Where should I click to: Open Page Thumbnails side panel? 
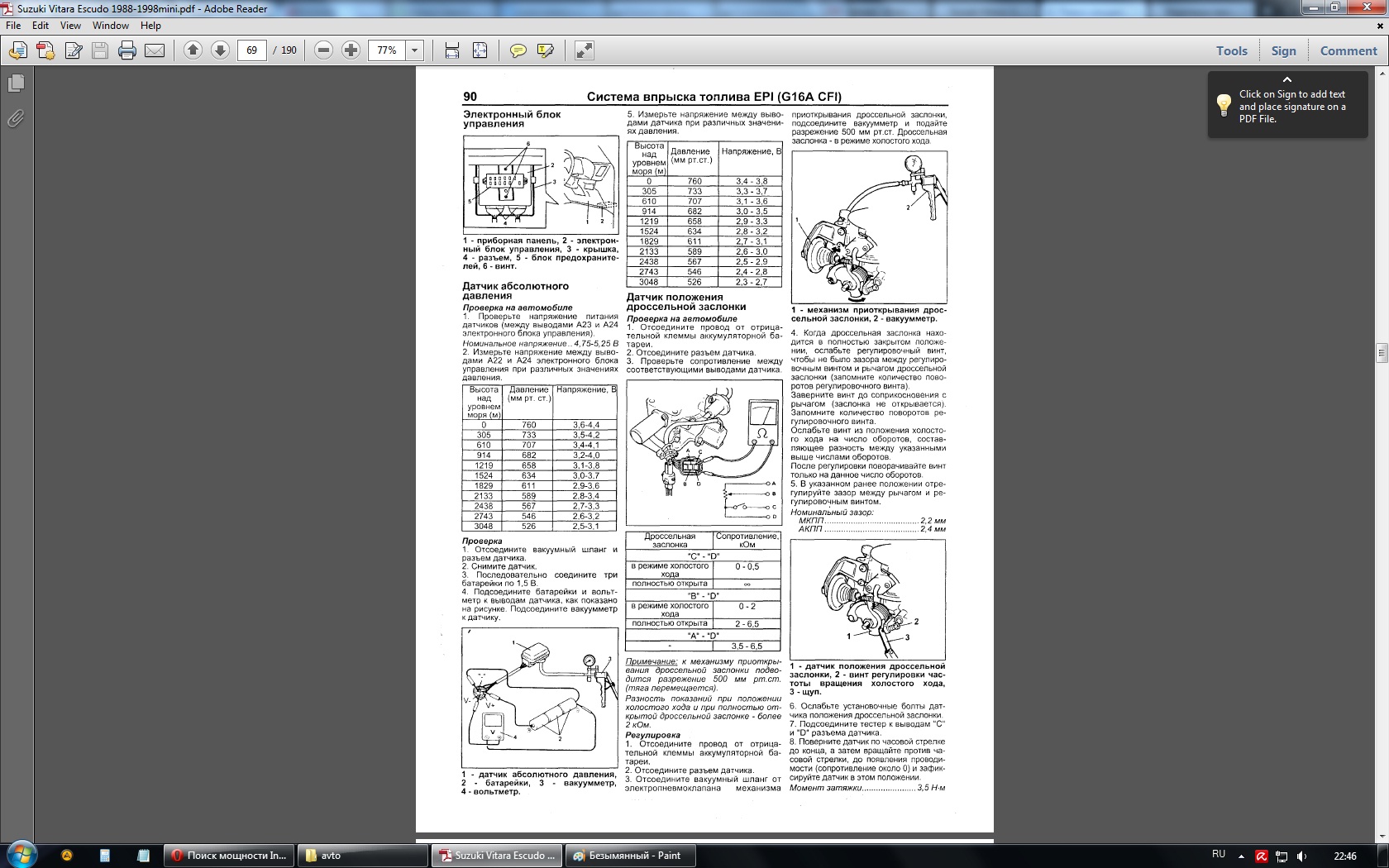click(16, 83)
